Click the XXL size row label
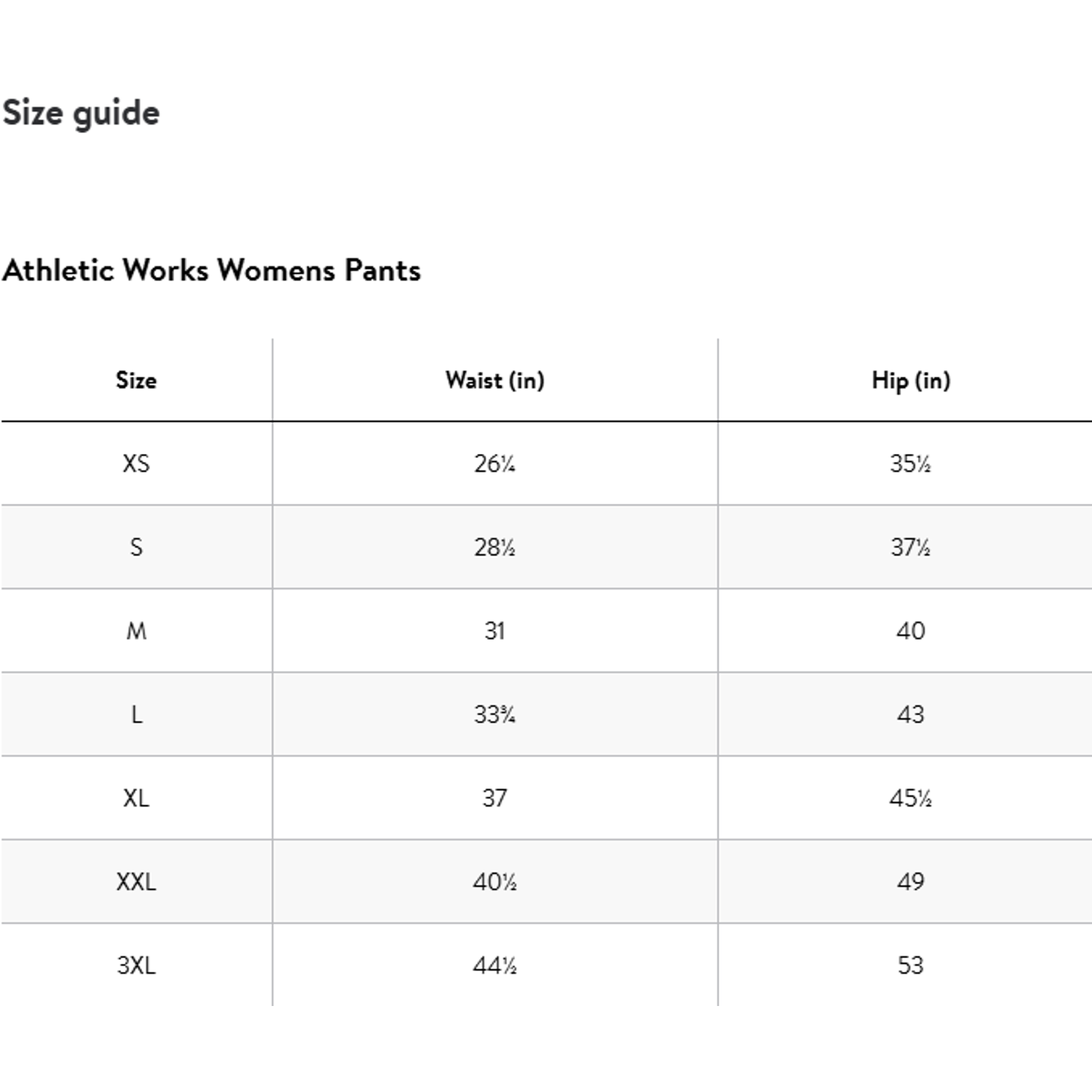 point(136,882)
